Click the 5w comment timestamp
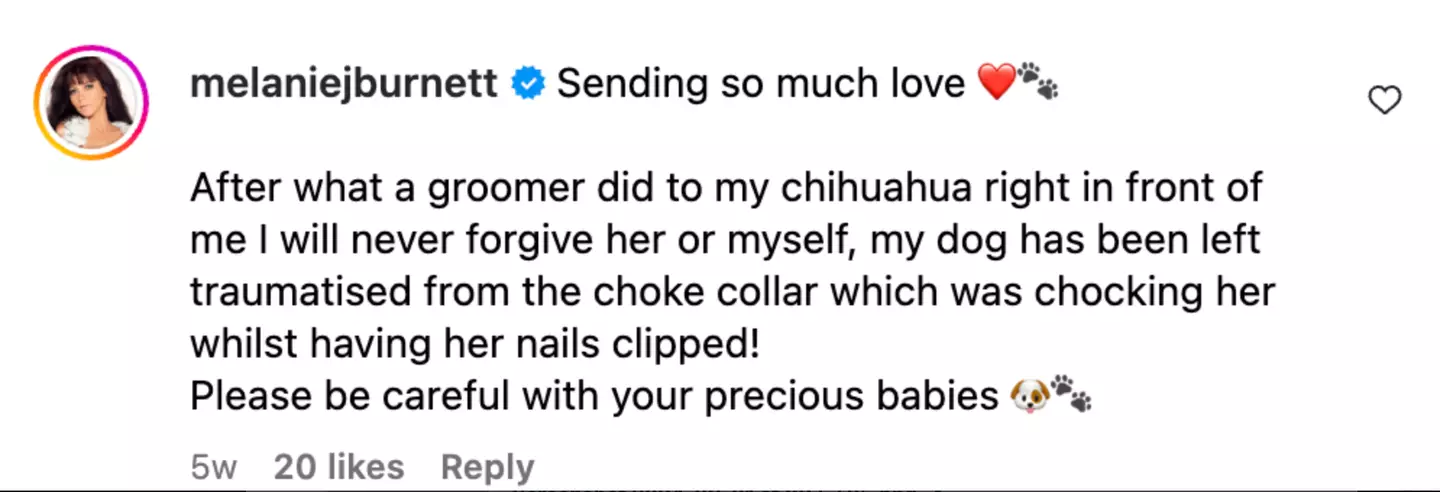 pyautogui.click(x=214, y=467)
